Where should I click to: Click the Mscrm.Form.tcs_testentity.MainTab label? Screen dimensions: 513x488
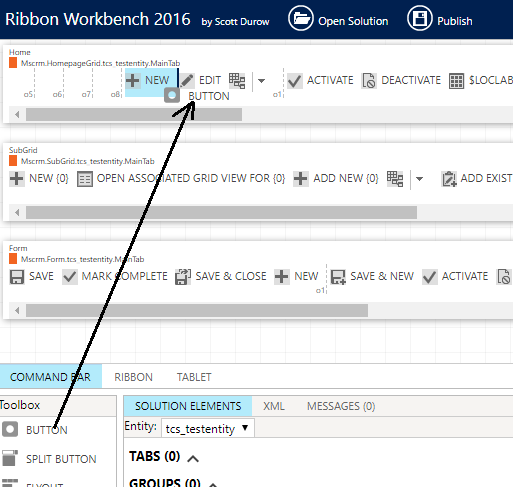[82, 259]
